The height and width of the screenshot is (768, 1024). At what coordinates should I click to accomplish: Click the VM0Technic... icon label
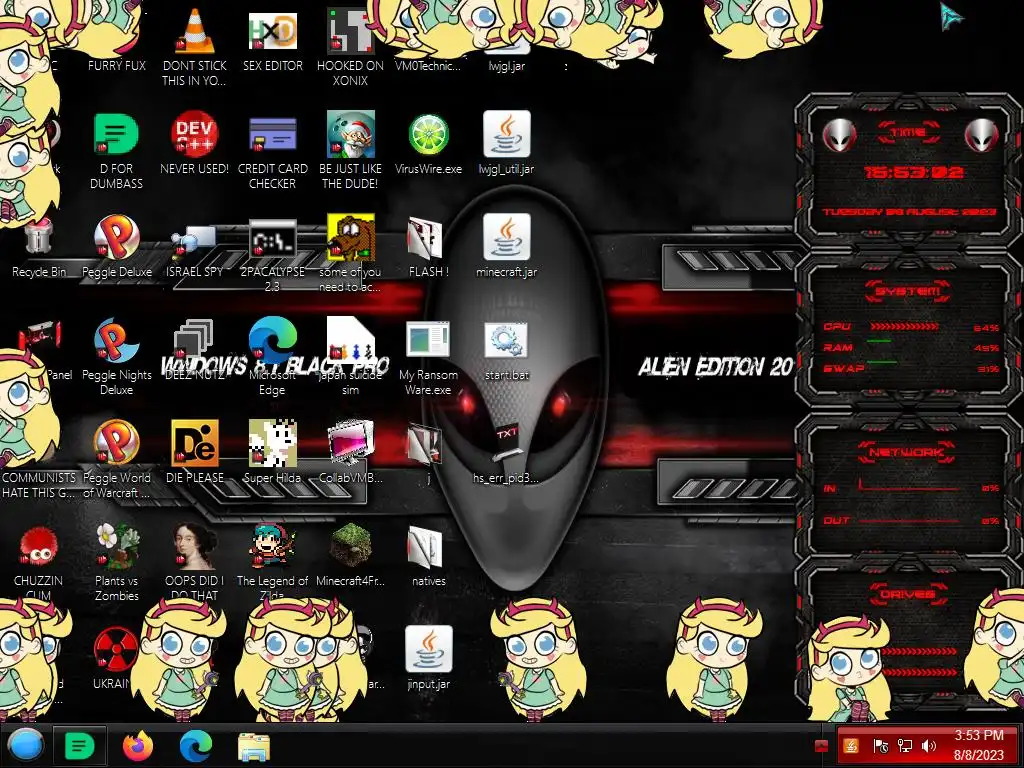pyautogui.click(x=428, y=65)
